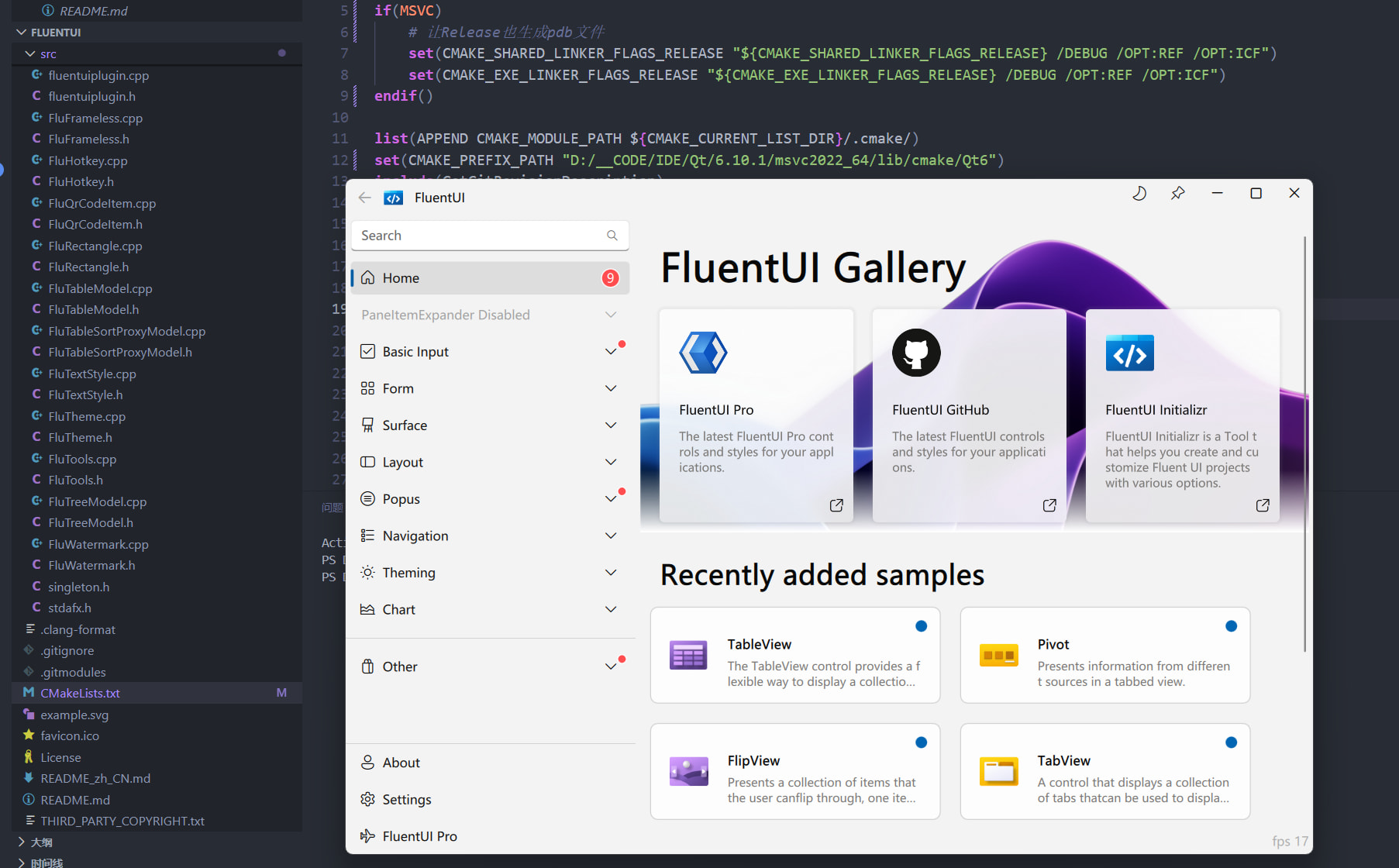Open favicon.ico in explorer
This screenshot has width=1399, height=868.
click(157, 735)
